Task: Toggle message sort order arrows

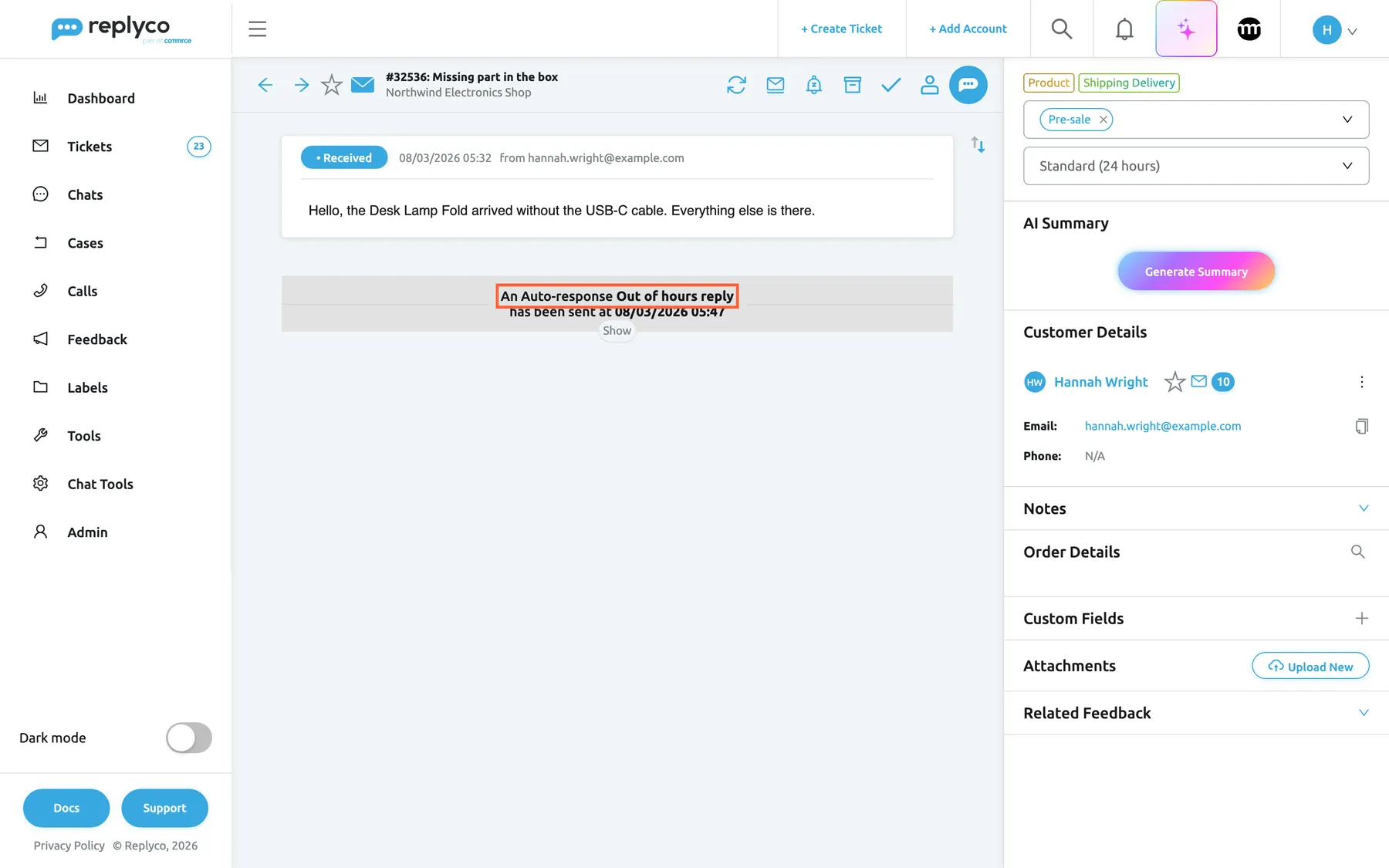Action: 978,144
